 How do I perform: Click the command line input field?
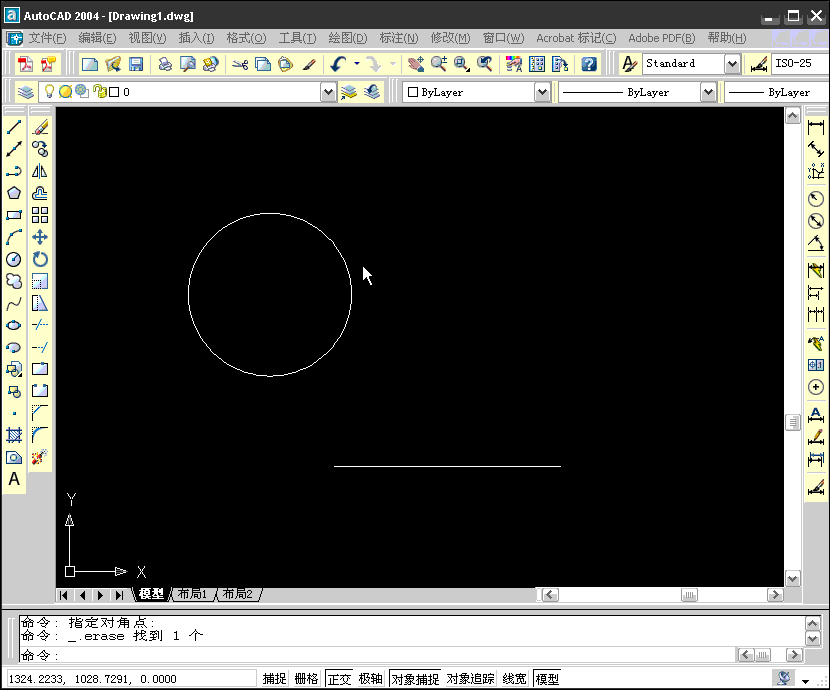click(x=377, y=655)
